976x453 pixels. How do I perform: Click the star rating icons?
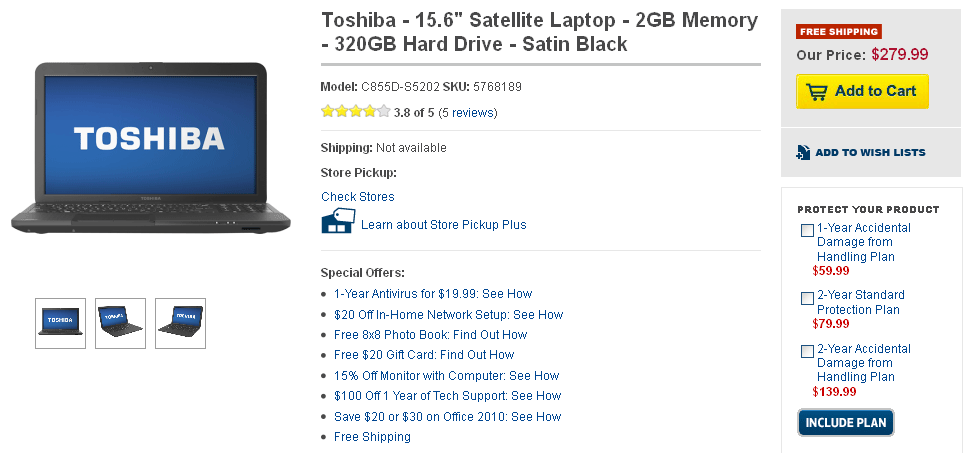(355, 112)
